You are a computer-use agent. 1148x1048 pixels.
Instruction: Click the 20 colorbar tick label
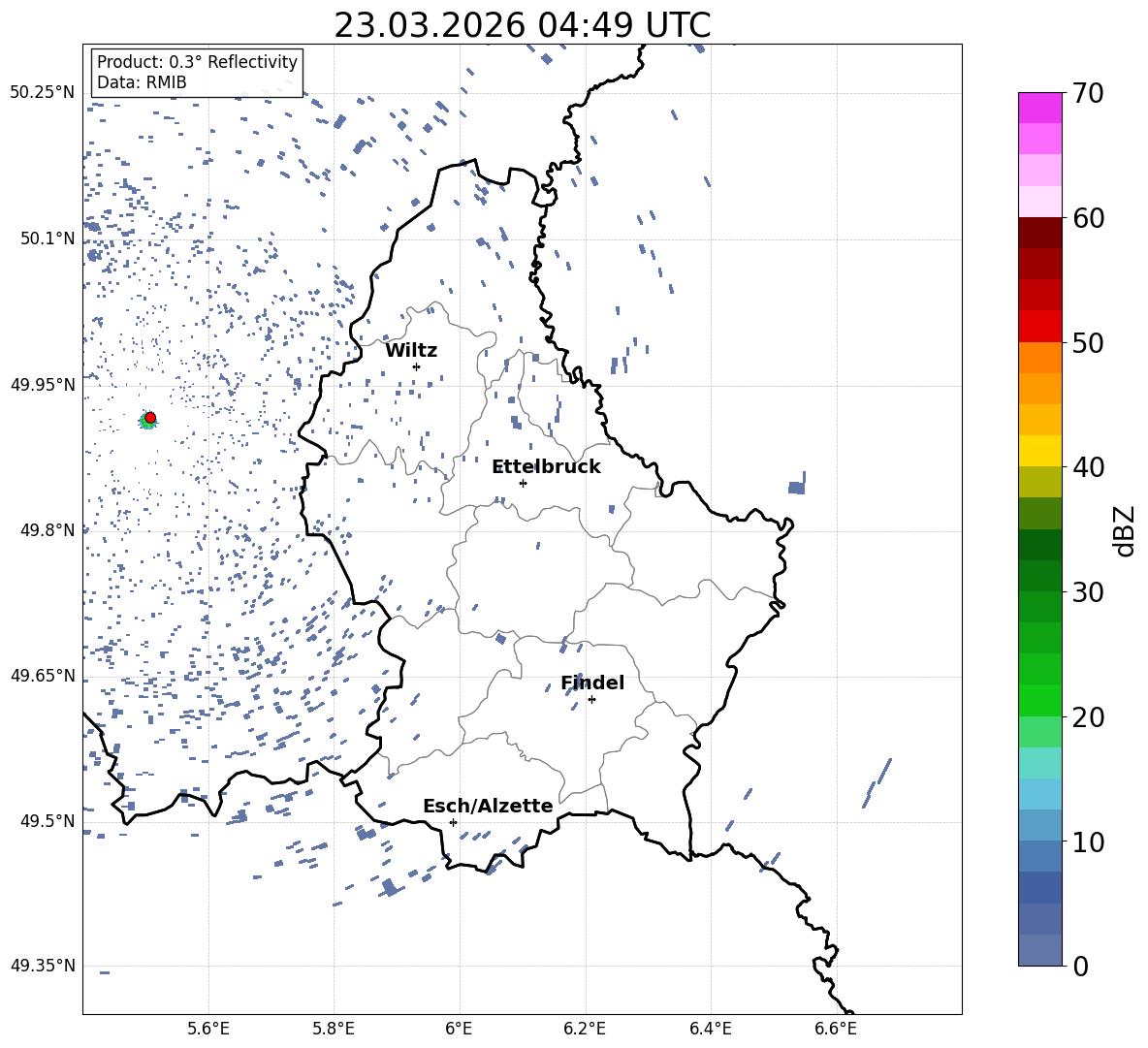tap(1087, 717)
